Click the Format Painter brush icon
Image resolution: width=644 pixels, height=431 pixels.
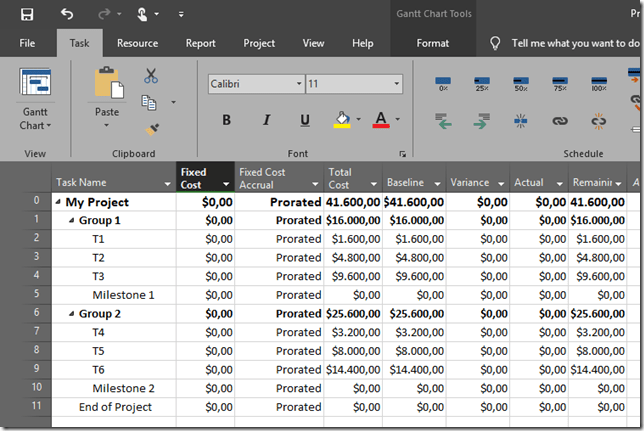pyautogui.click(x=152, y=129)
